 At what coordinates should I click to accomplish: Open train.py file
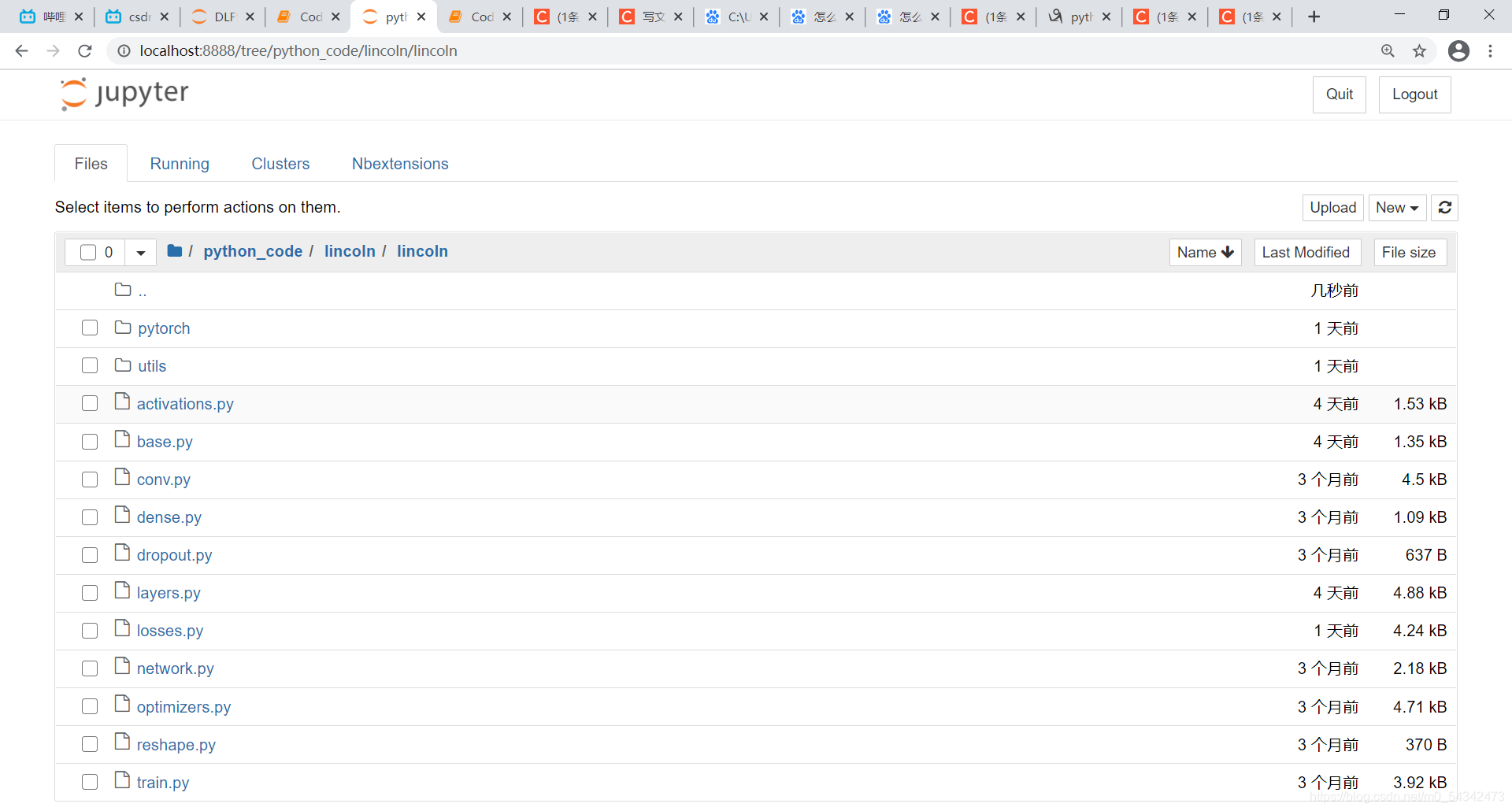163,783
